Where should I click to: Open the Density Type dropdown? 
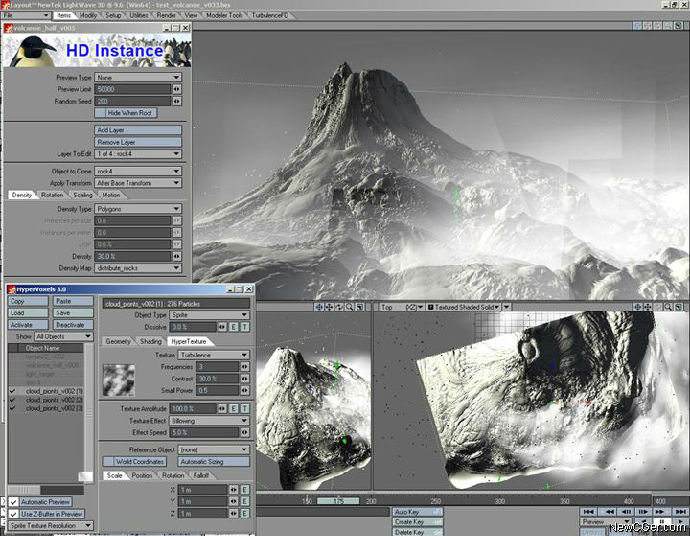pos(138,209)
